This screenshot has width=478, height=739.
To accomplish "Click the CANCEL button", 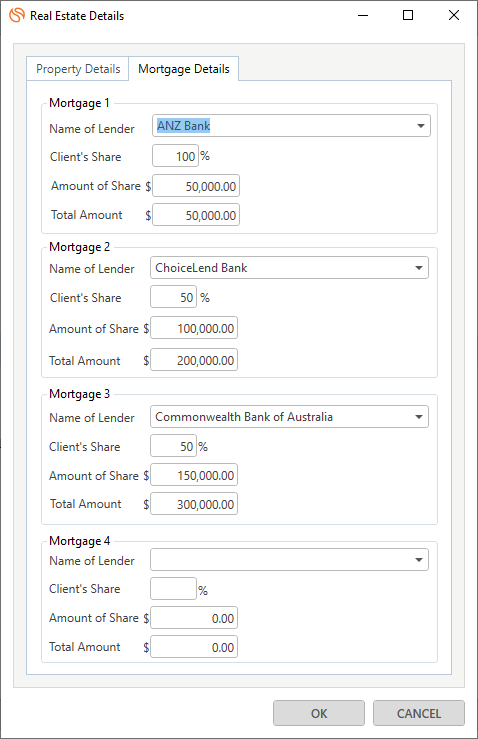I will click(x=419, y=713).
